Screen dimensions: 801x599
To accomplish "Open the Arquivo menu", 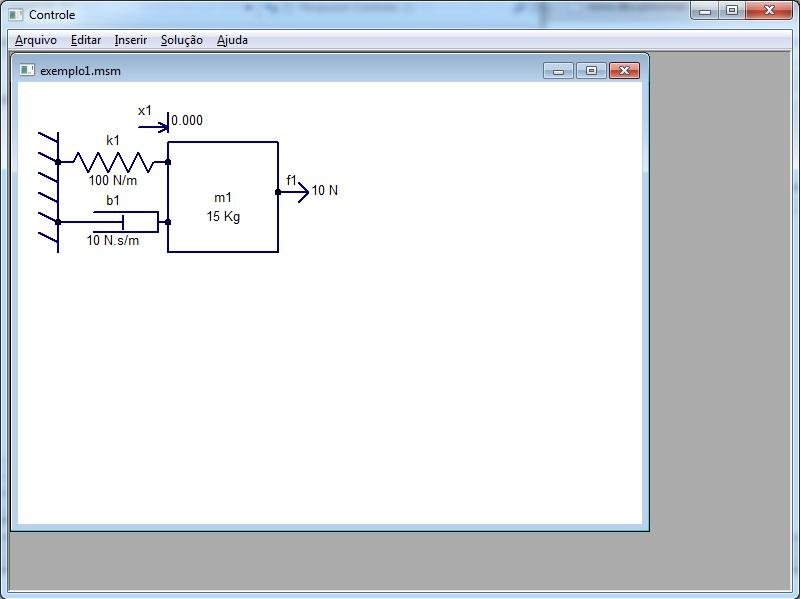I will coord(36,40).
